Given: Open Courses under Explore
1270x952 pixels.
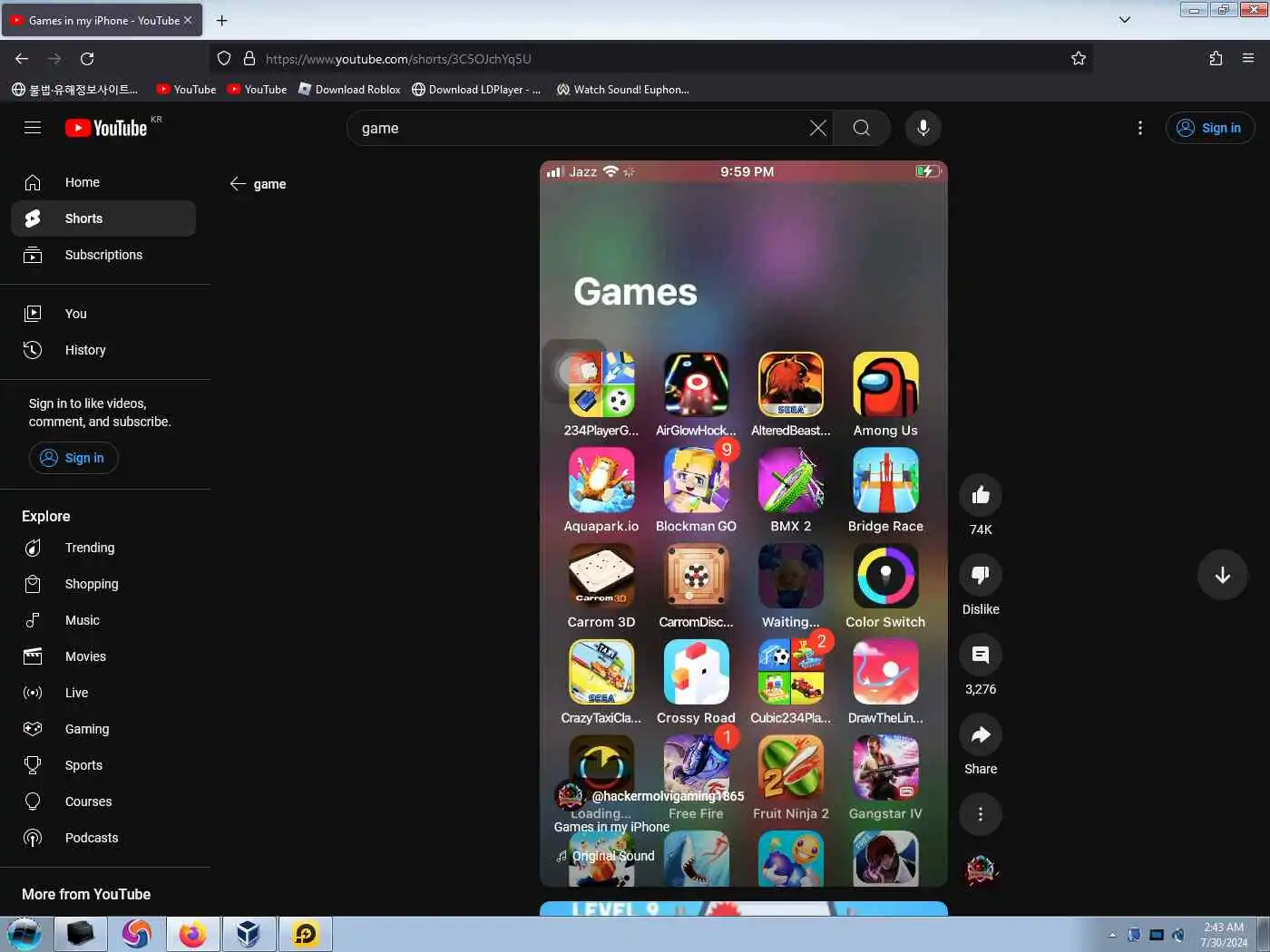Looking at the screenshot, I should [103, 801].
